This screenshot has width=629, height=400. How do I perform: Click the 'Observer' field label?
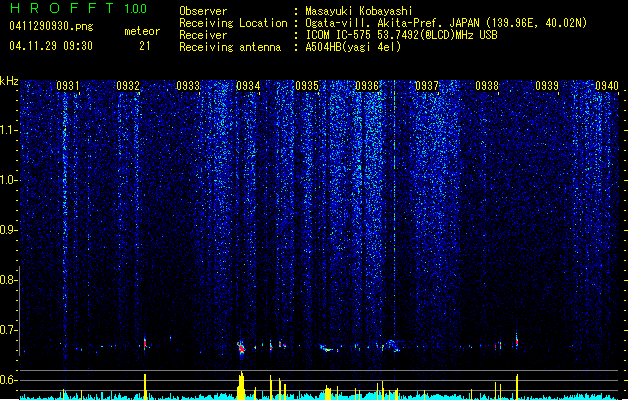(x=203, y=11)
